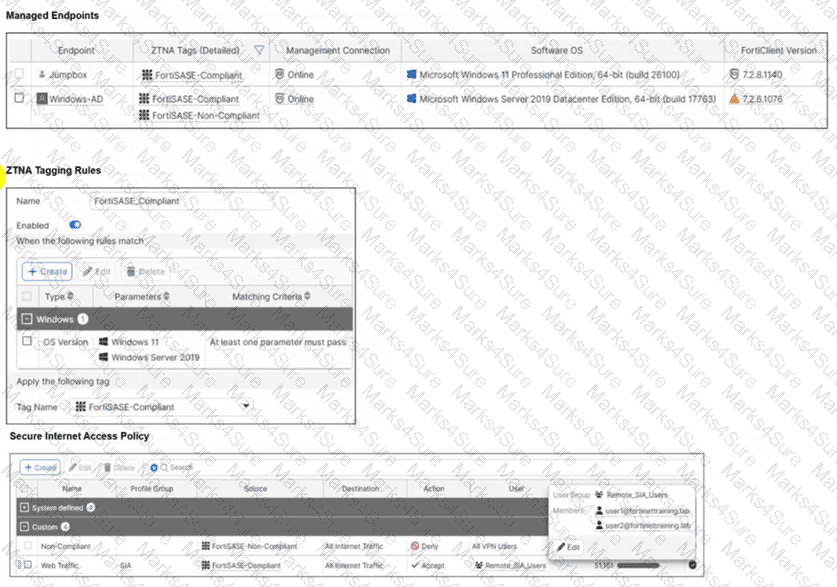837x587 pixels.
Task: Click the progress bar in the Web Traffic row
Action: [x=650, y=565]
